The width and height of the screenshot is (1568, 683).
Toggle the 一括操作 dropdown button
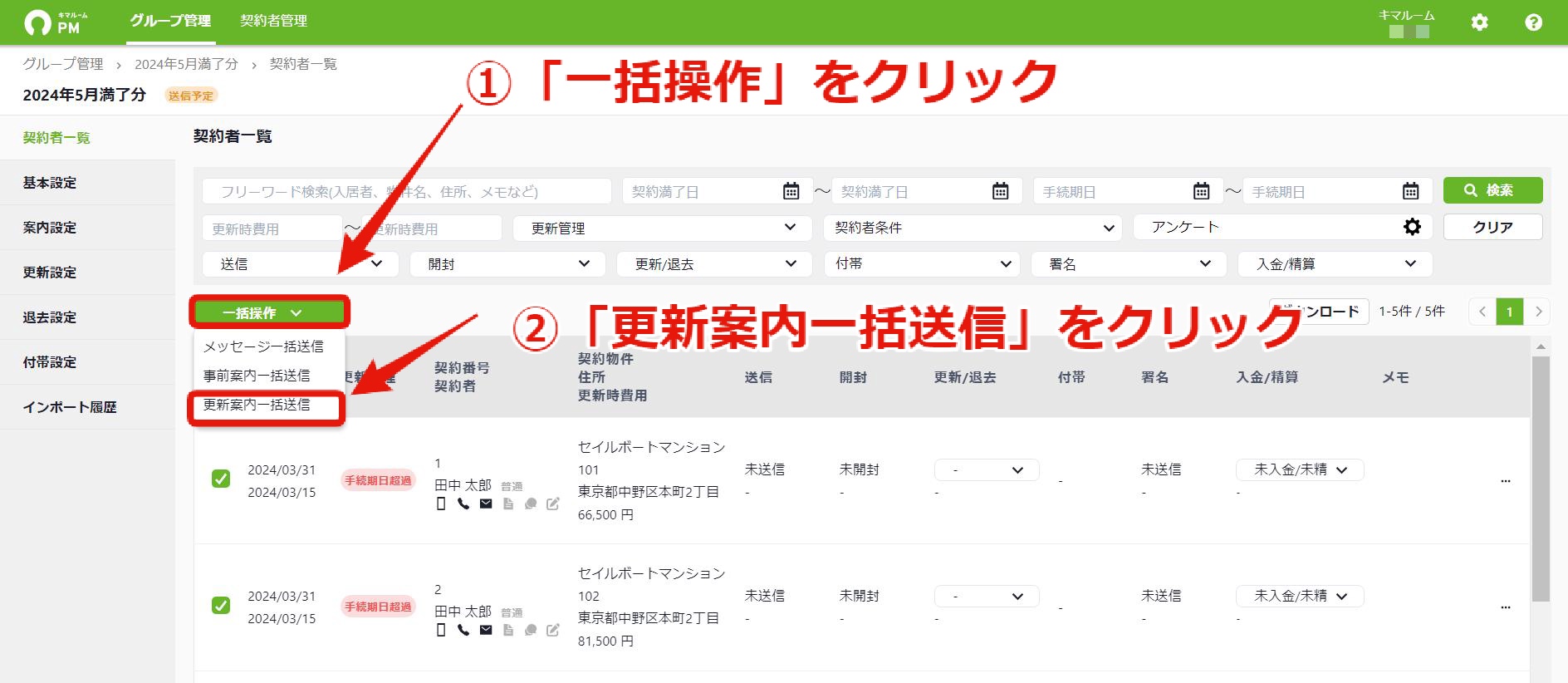pos(269,312)
